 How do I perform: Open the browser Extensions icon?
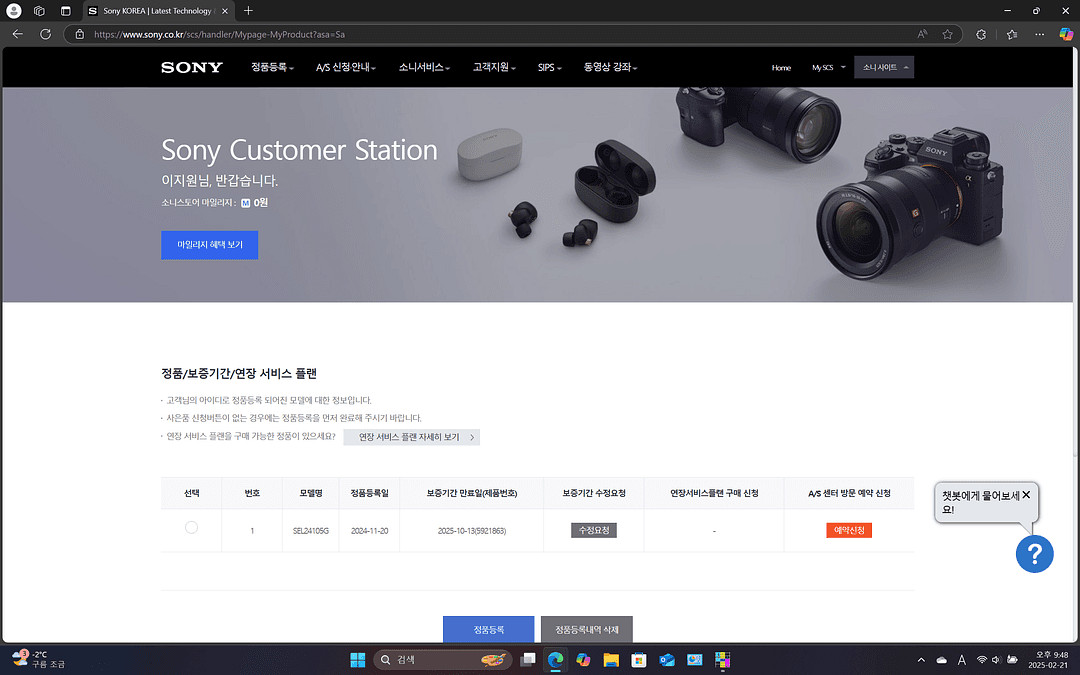coord(981,34)
